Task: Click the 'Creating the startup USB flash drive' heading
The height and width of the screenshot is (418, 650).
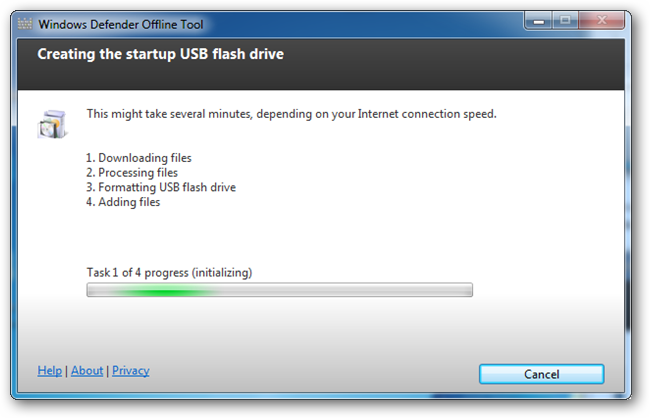Action: [x=160, y=54]
